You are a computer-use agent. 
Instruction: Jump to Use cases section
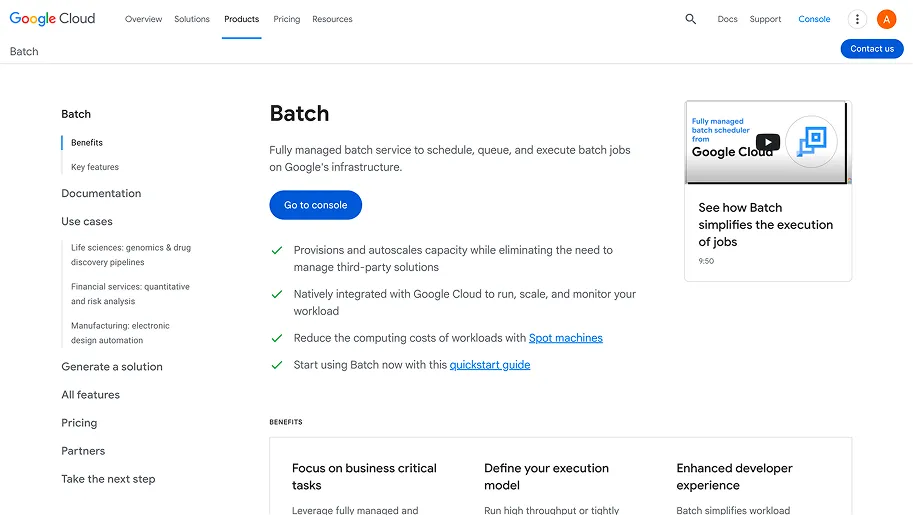pos(87,221)
